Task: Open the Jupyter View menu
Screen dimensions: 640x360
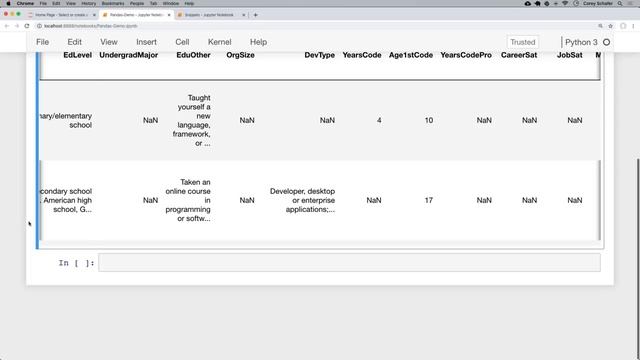Action: click(x=109, y=42)
